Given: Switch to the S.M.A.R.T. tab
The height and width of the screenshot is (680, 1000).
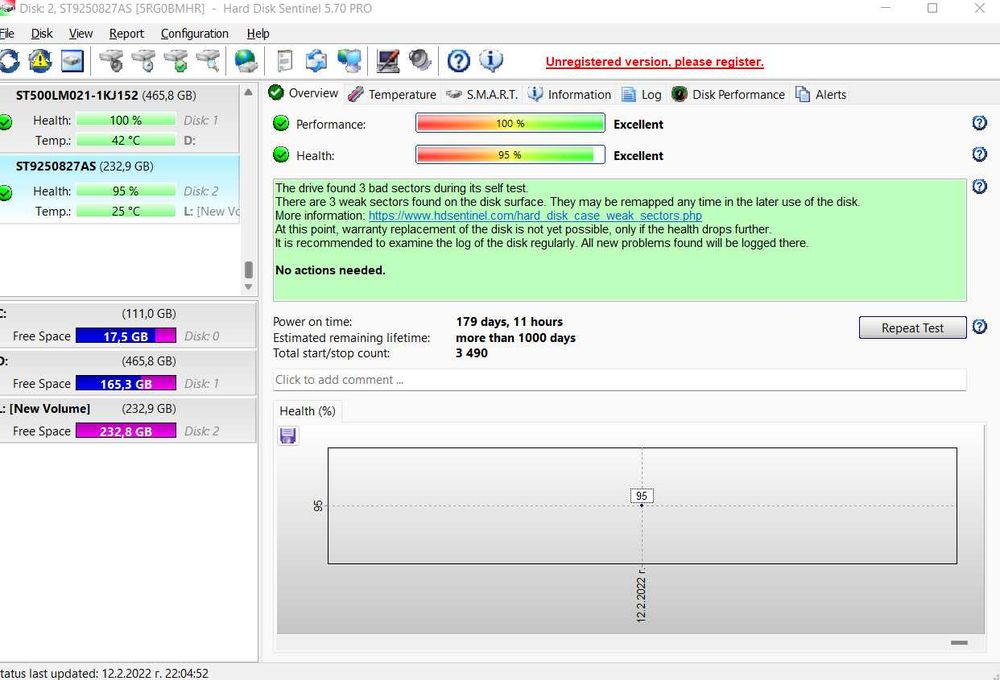Looking at the screenshot, I should tap(482, 94).
